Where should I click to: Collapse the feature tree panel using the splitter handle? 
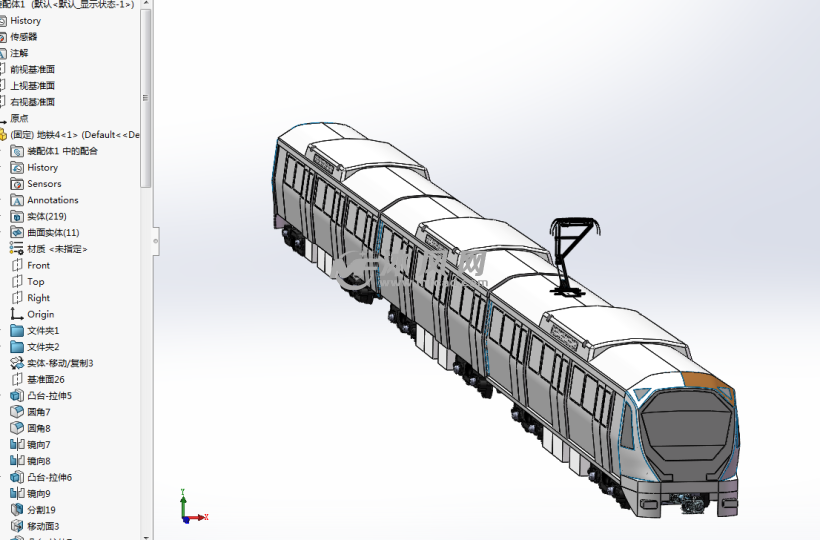[155, 240]
